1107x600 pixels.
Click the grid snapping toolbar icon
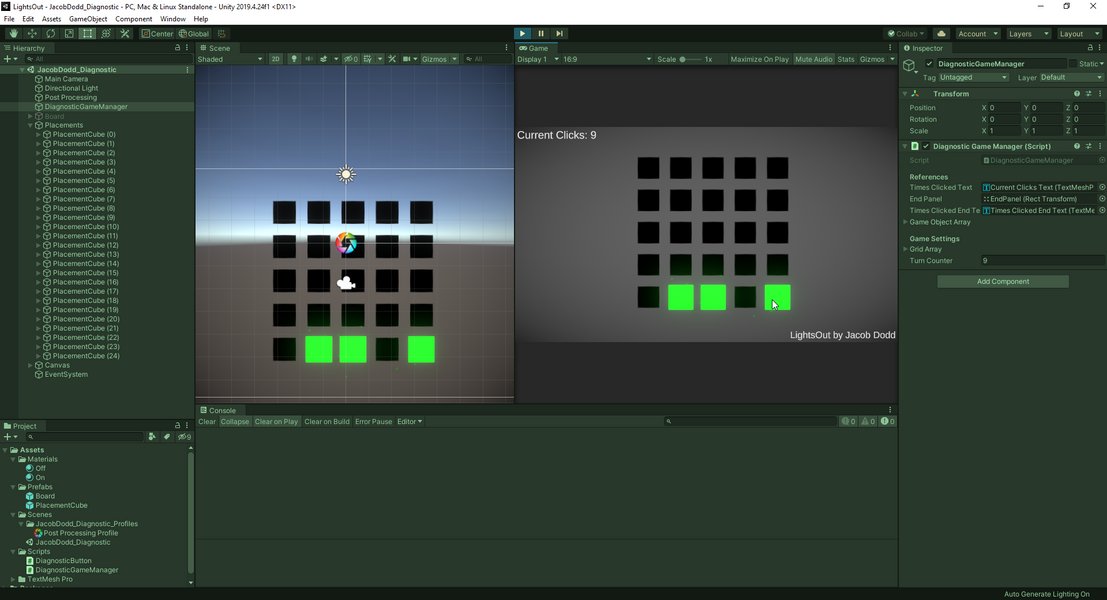(x=222, y=33)
